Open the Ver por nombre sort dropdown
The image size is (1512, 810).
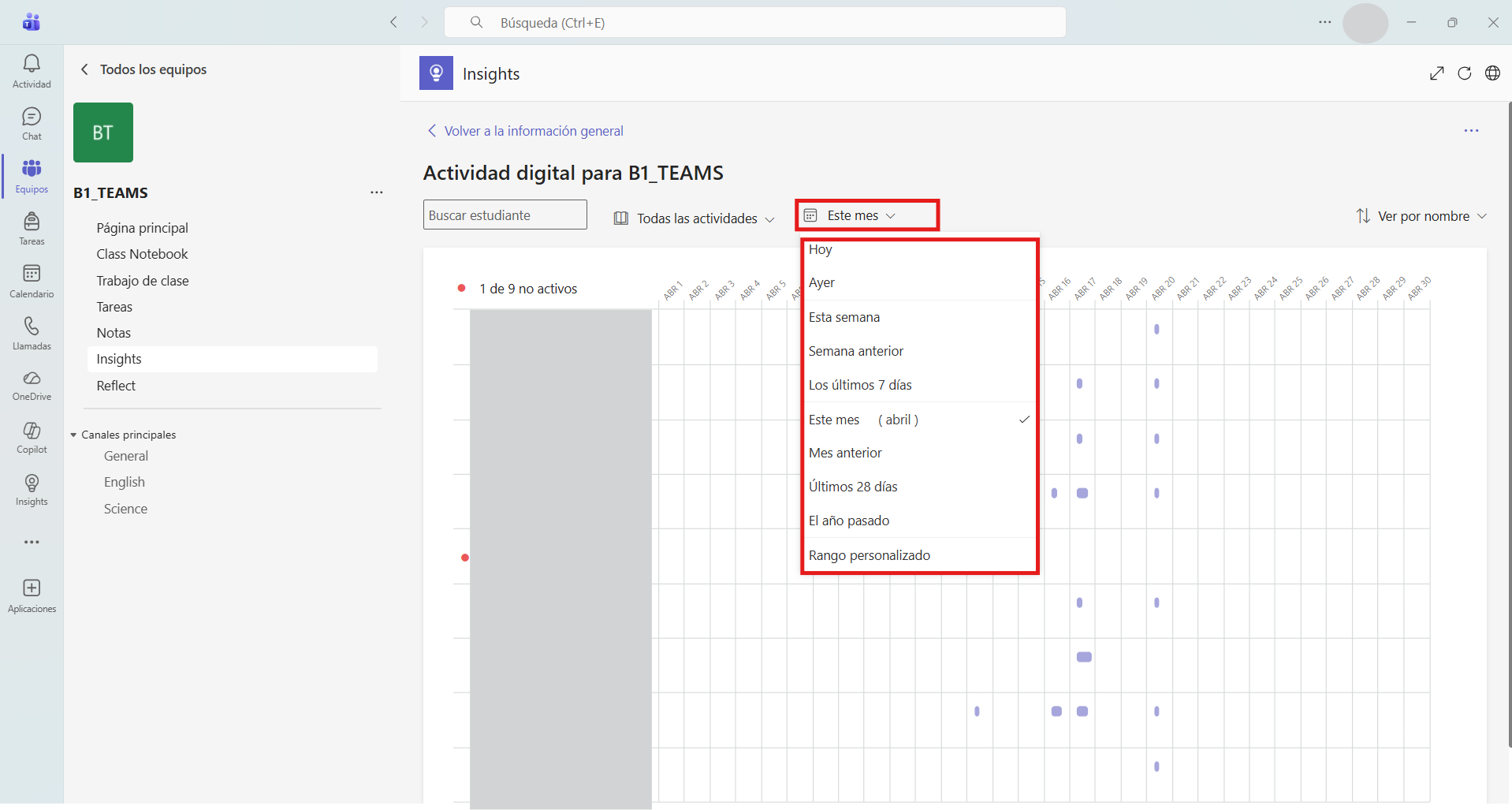click(1421, 216)
